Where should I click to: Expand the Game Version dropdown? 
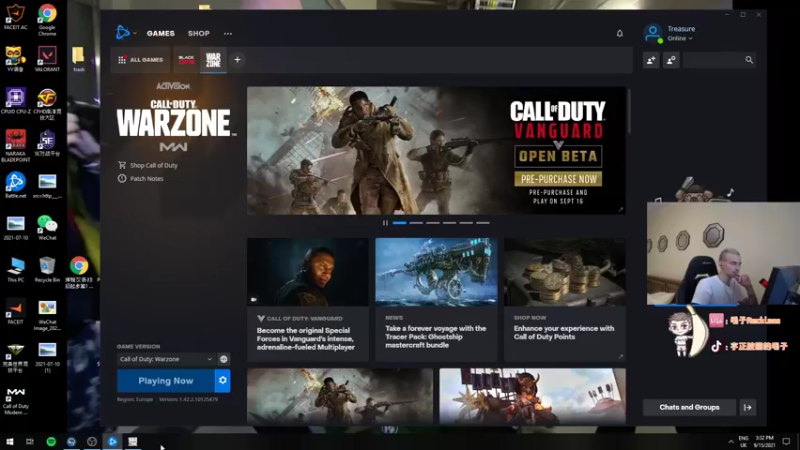pos(166,359)
